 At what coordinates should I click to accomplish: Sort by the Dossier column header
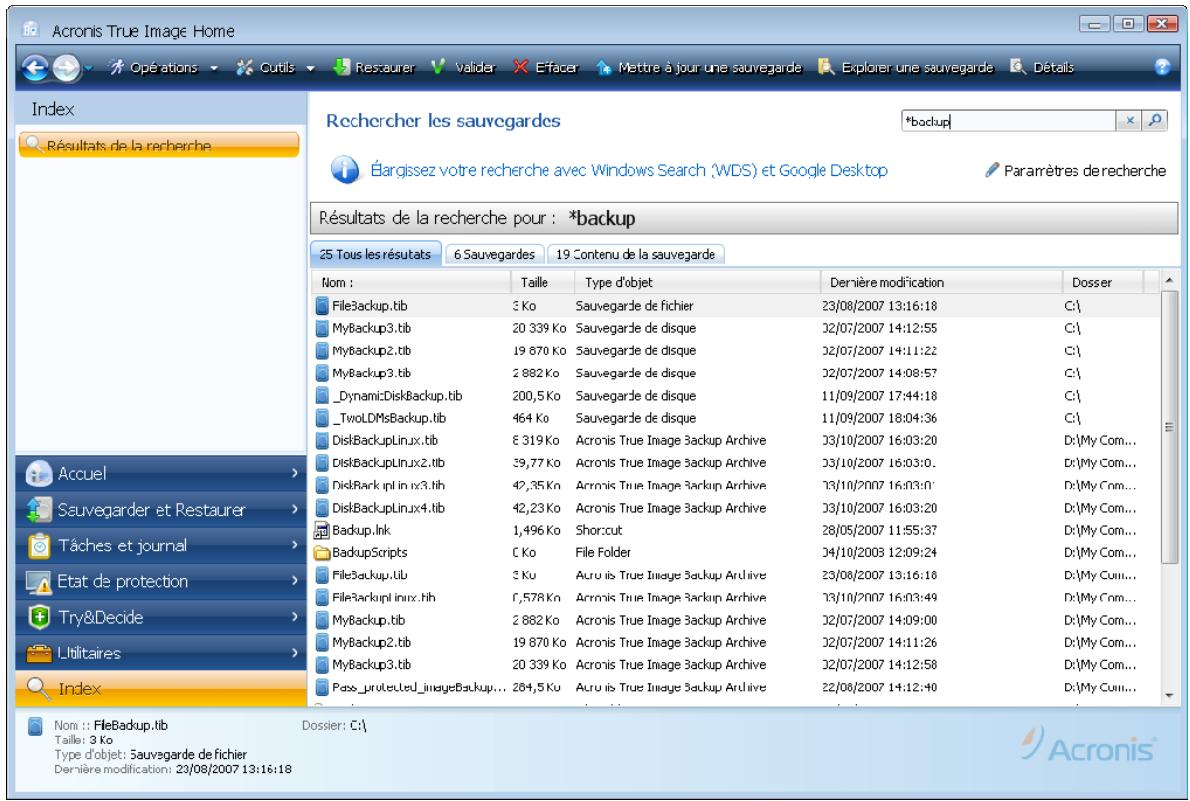coord(1103,282)
